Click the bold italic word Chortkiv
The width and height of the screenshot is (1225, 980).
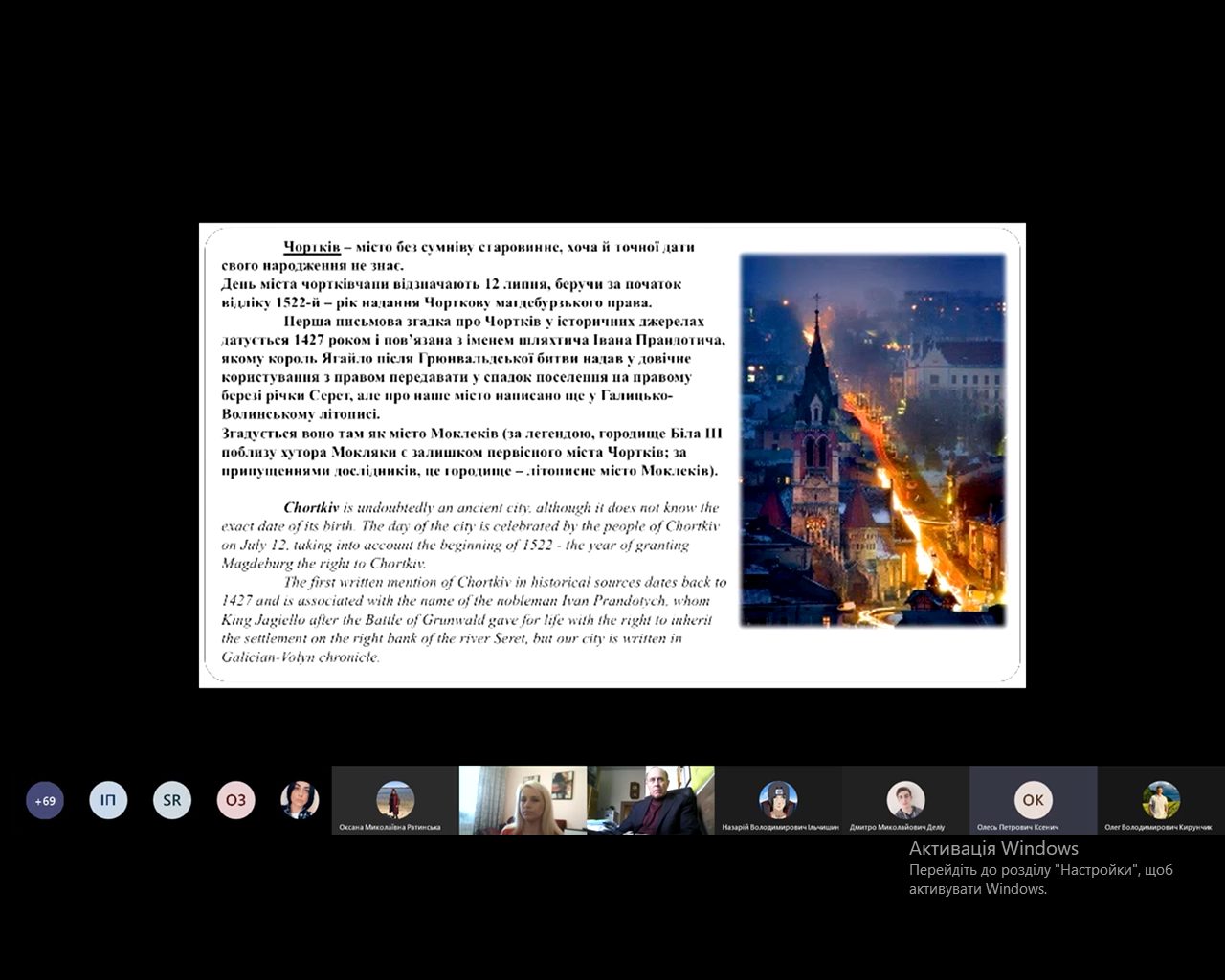tap(311, 508)
